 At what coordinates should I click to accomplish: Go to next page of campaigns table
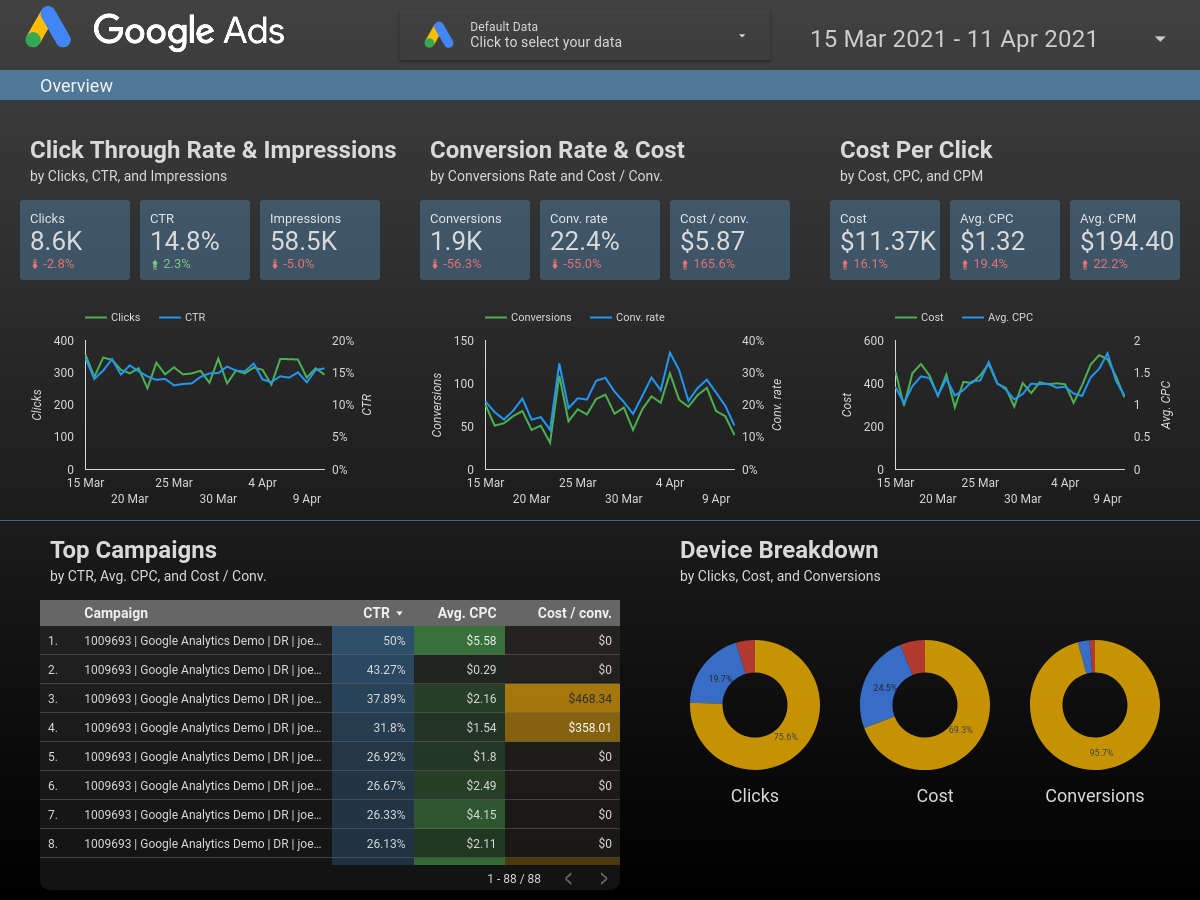coord(603,879)
